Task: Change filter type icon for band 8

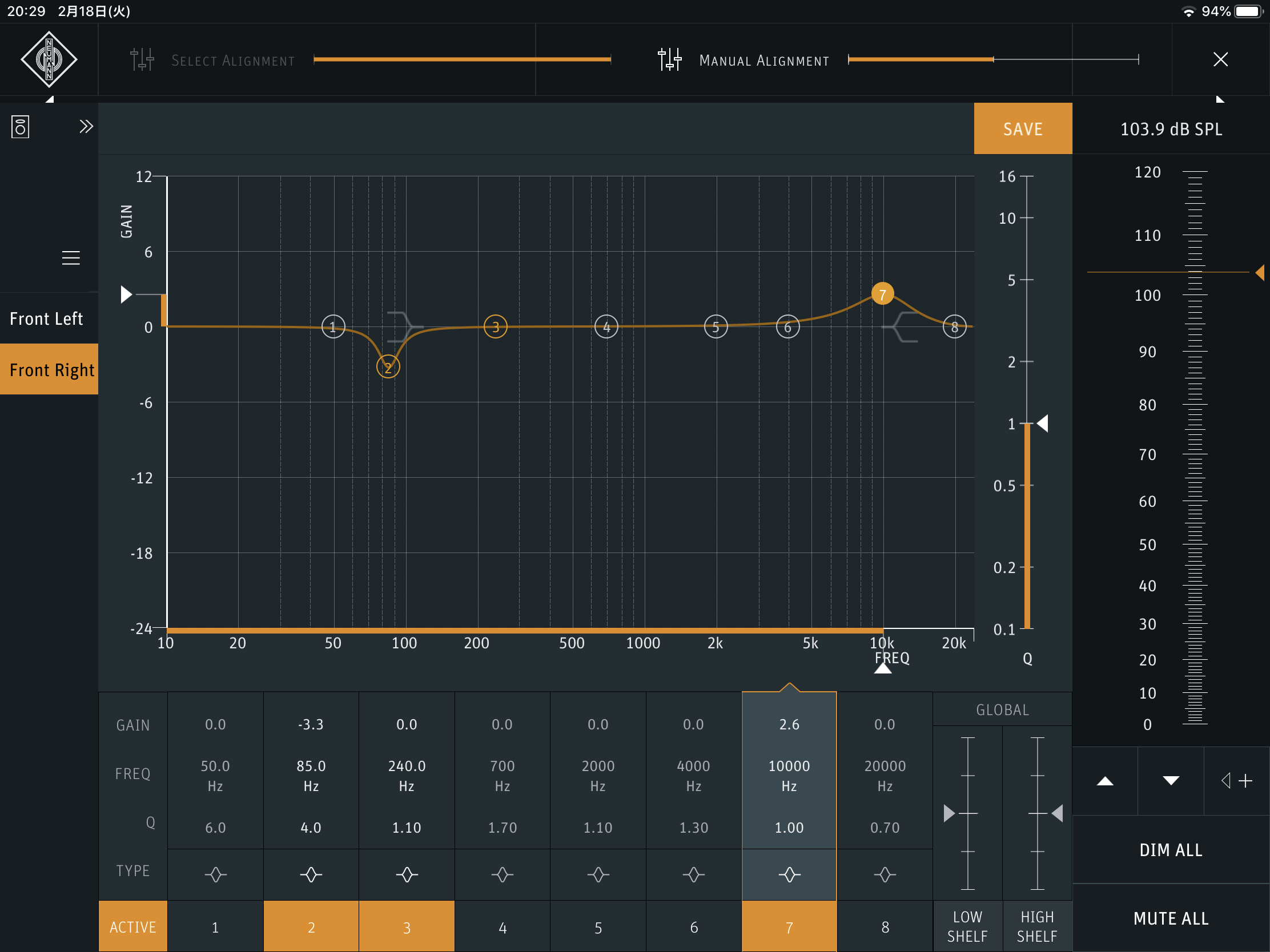Action: click(885, 874)
